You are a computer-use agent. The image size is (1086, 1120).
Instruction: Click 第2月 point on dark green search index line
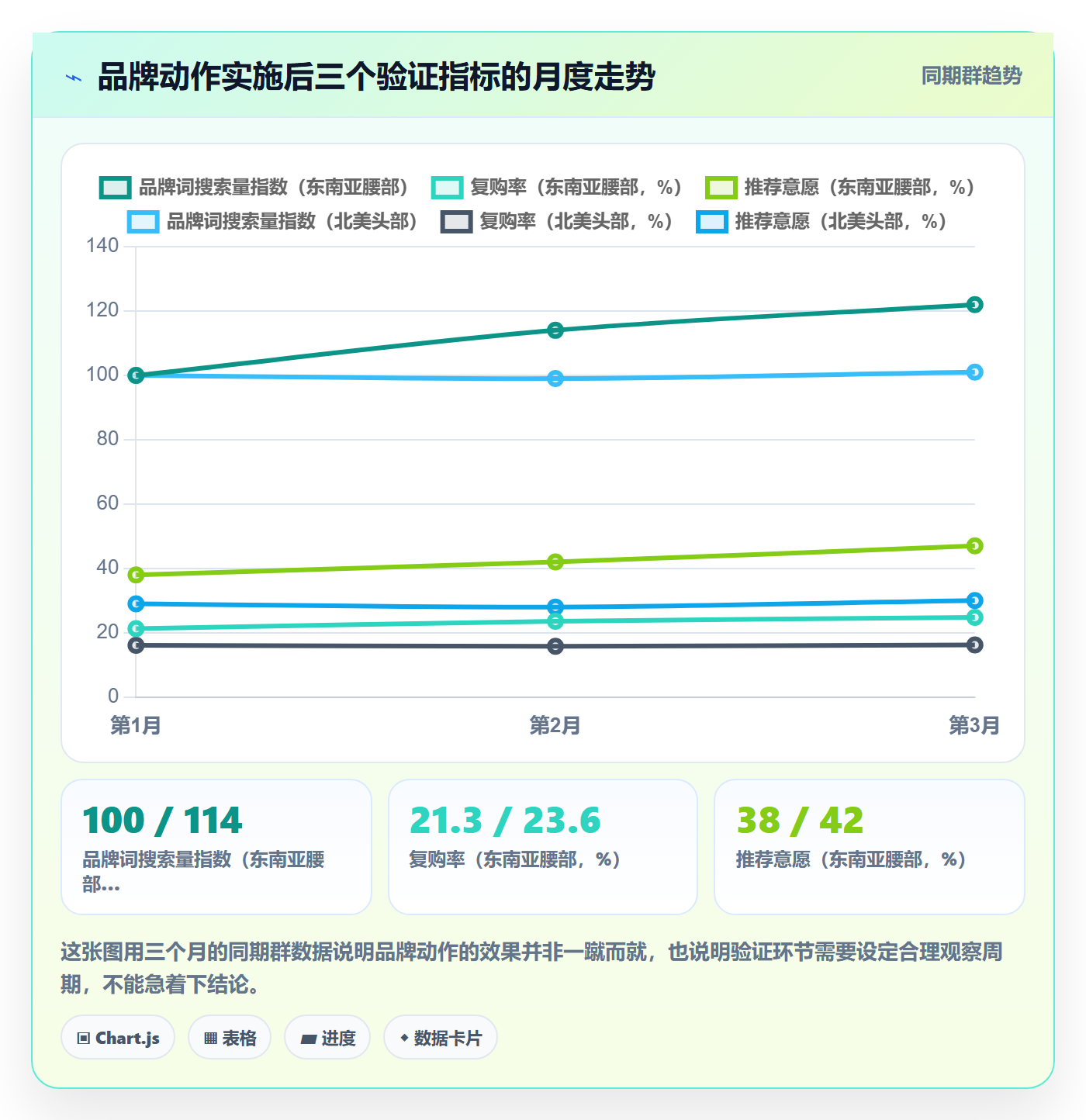click(555, 330)
